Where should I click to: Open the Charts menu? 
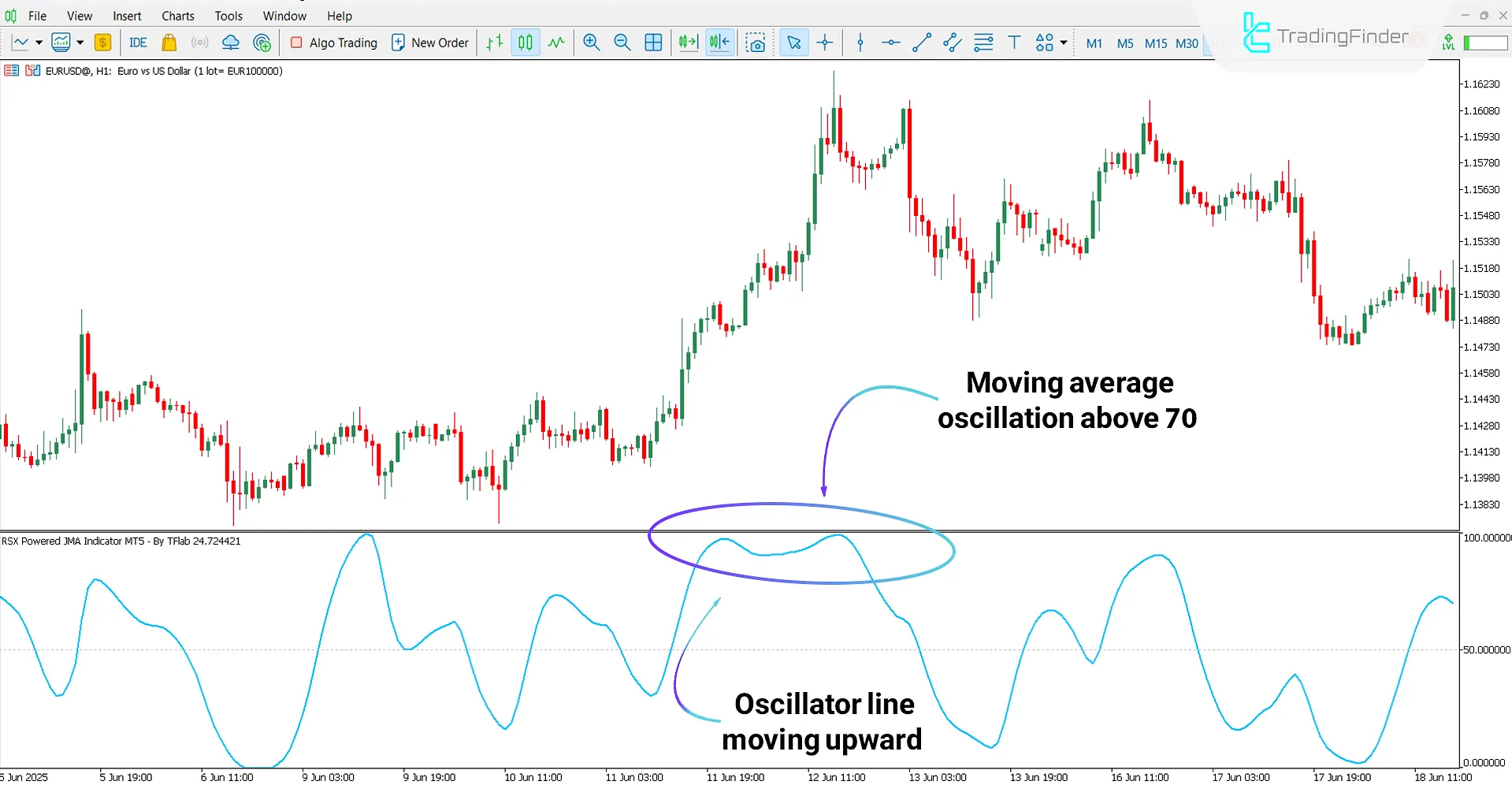[177, 15]
